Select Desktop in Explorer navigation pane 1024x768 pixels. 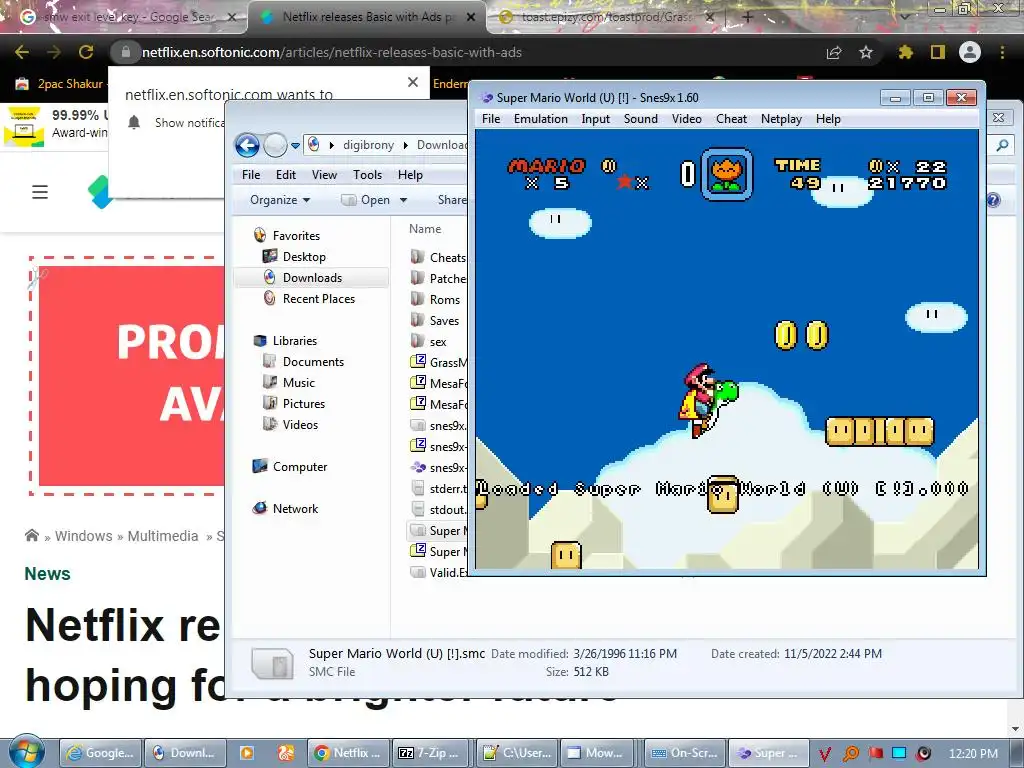coord(294,257)
